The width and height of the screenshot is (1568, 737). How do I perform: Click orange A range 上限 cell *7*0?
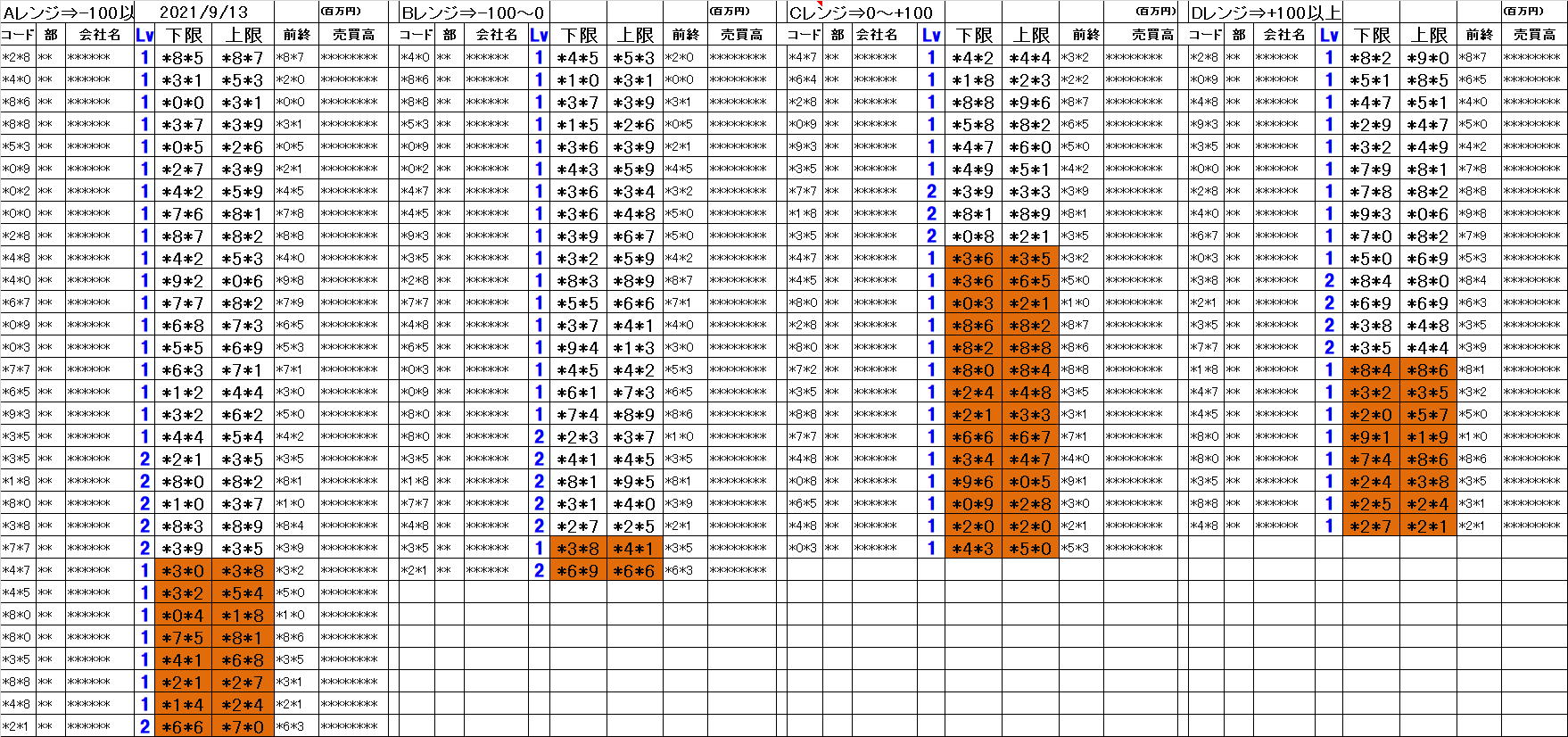[243, 726]
